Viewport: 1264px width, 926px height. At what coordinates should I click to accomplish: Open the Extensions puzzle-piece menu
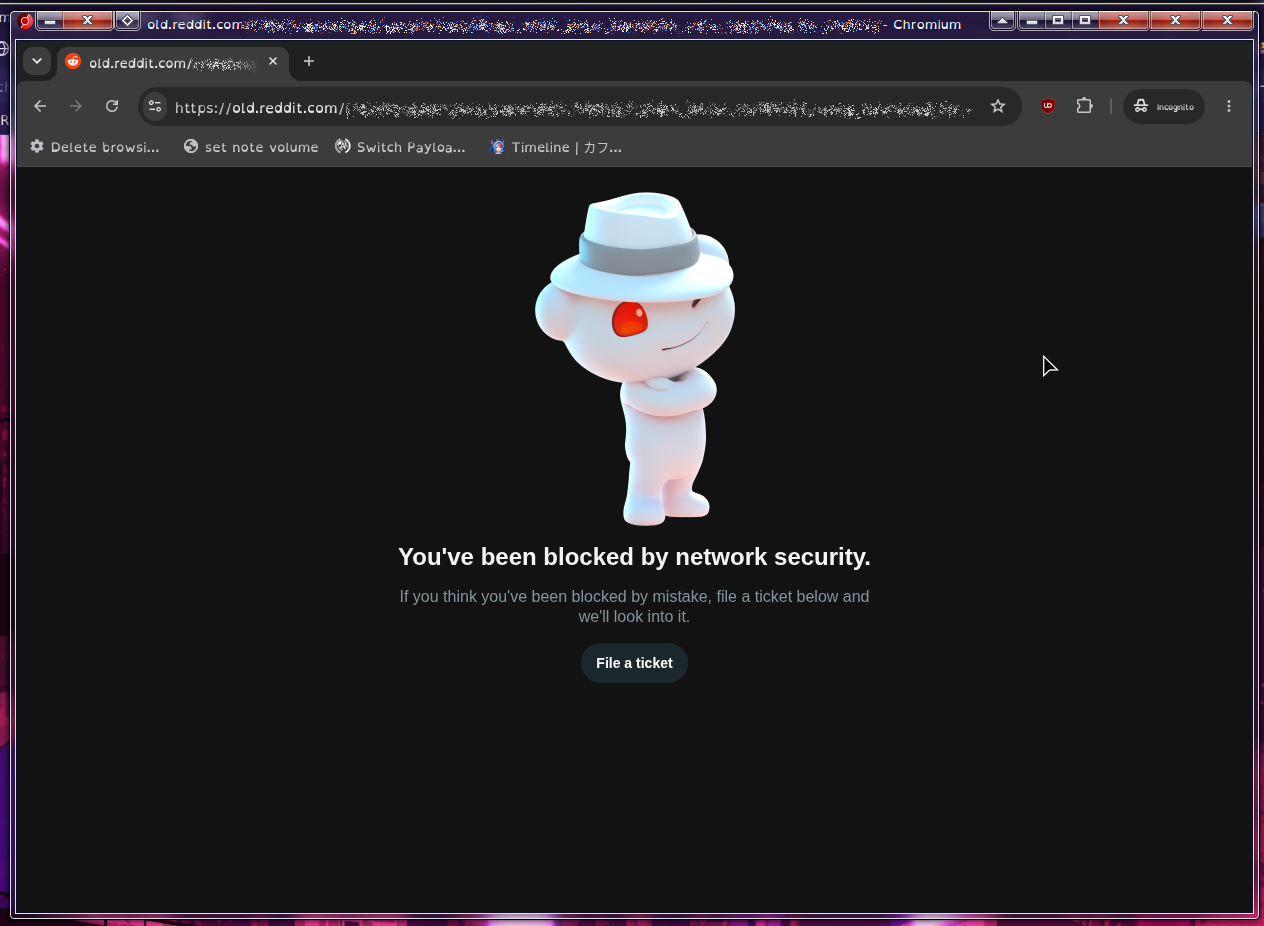point(1084,106)
